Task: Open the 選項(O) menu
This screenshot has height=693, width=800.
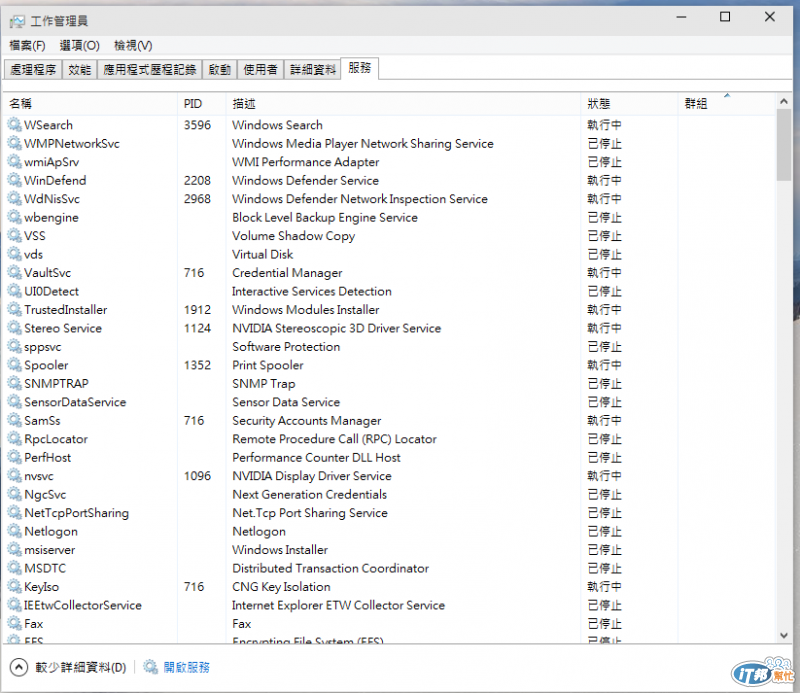Action: [x=79, y=45]
